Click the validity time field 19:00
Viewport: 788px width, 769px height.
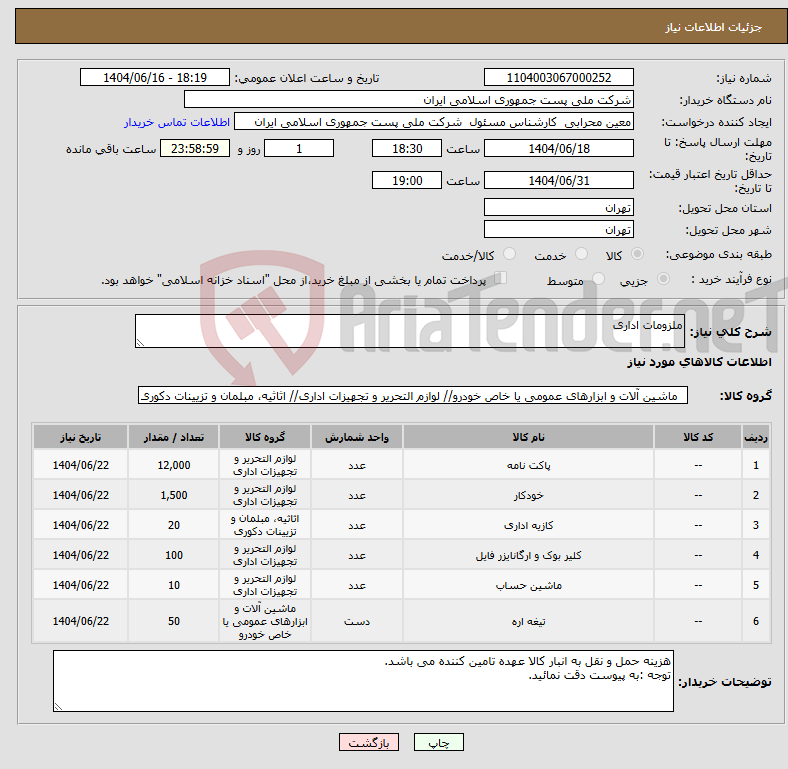point(407,180)
